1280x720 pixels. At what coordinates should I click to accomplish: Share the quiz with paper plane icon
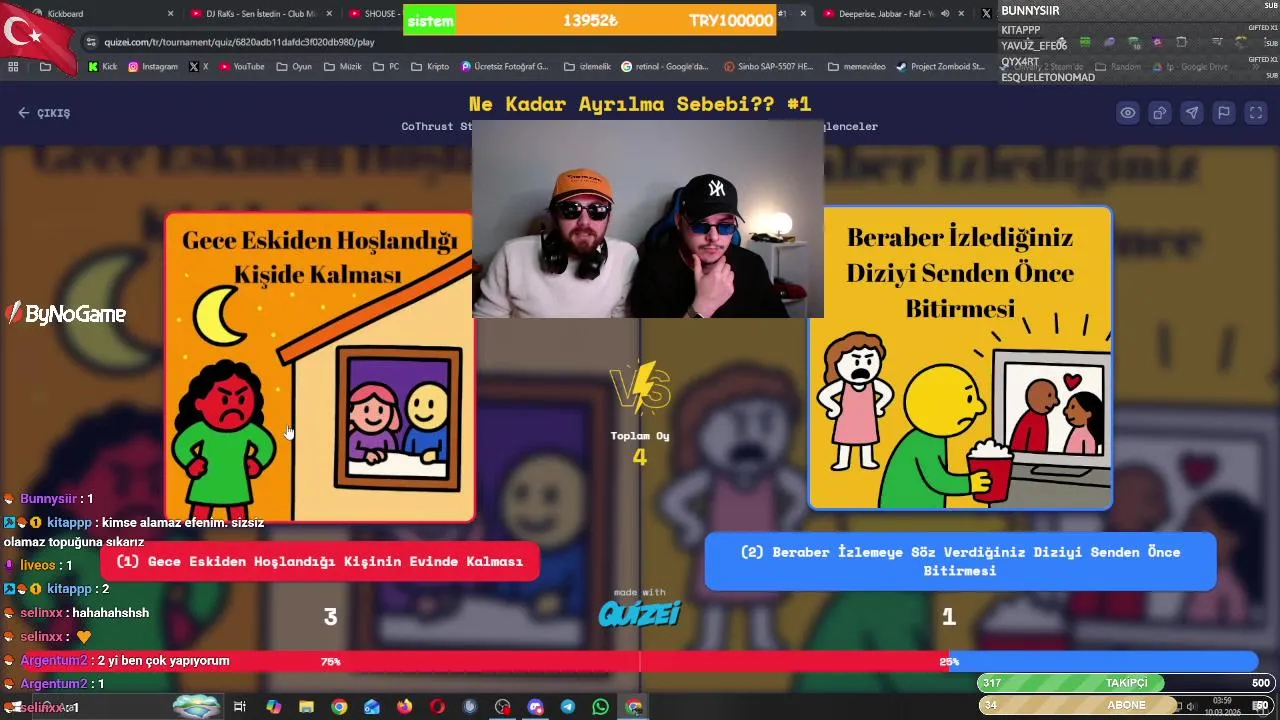(1192, 113)
